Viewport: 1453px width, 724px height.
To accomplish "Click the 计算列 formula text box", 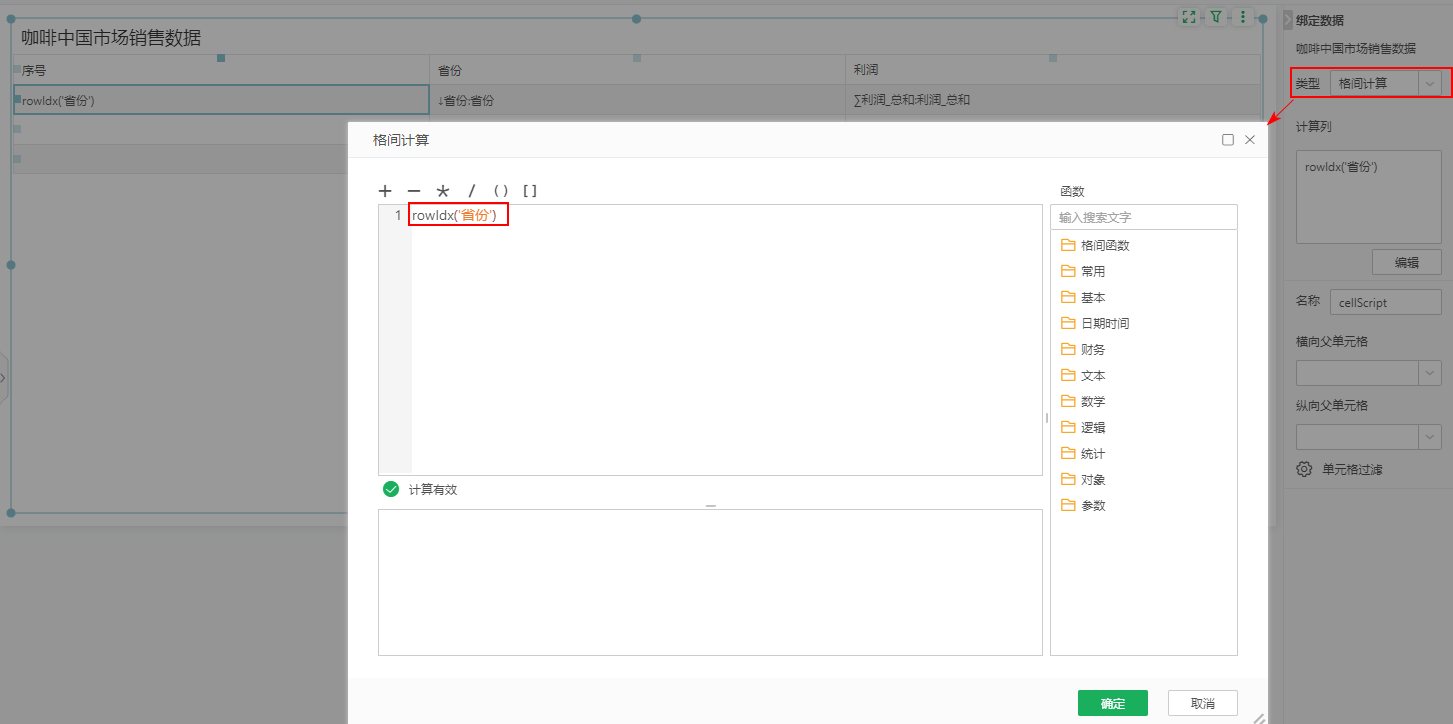I will (1368, 197).
